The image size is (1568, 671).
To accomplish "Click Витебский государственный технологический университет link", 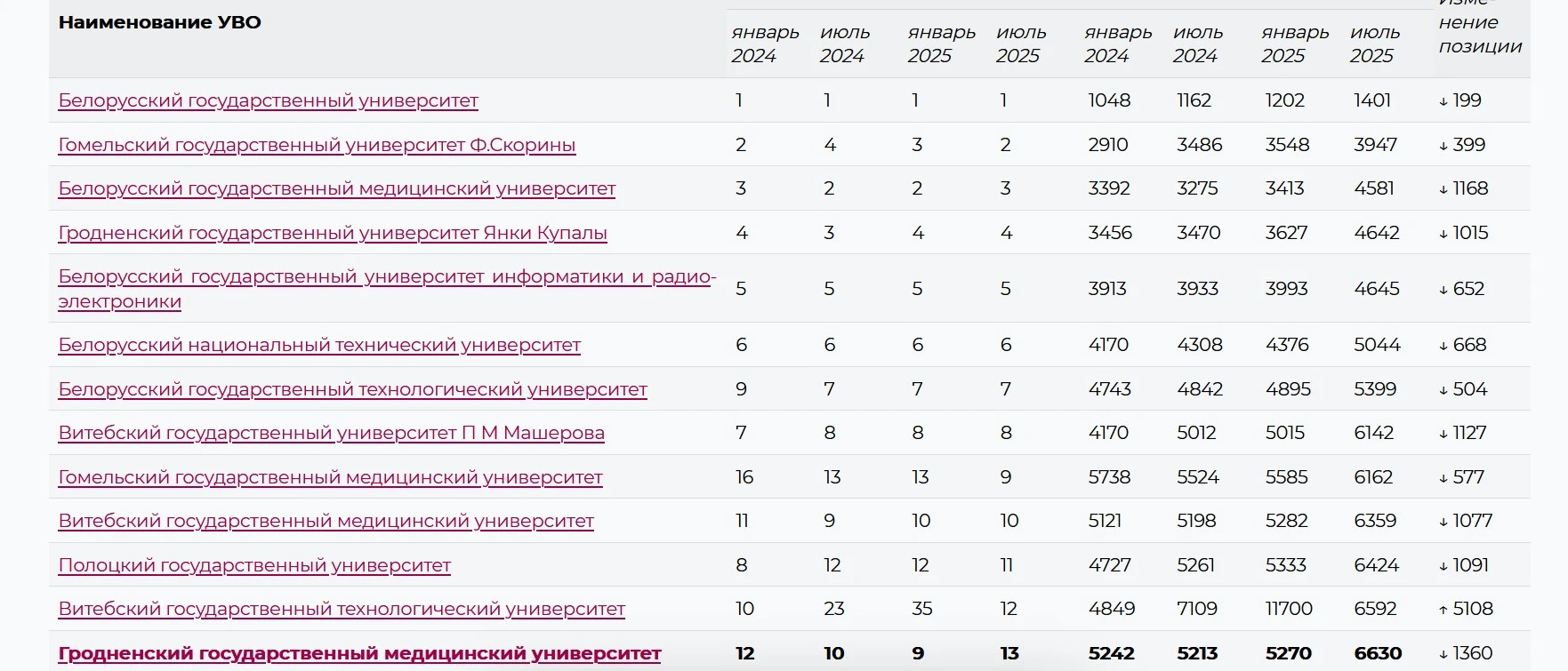I will pos(342,609).
